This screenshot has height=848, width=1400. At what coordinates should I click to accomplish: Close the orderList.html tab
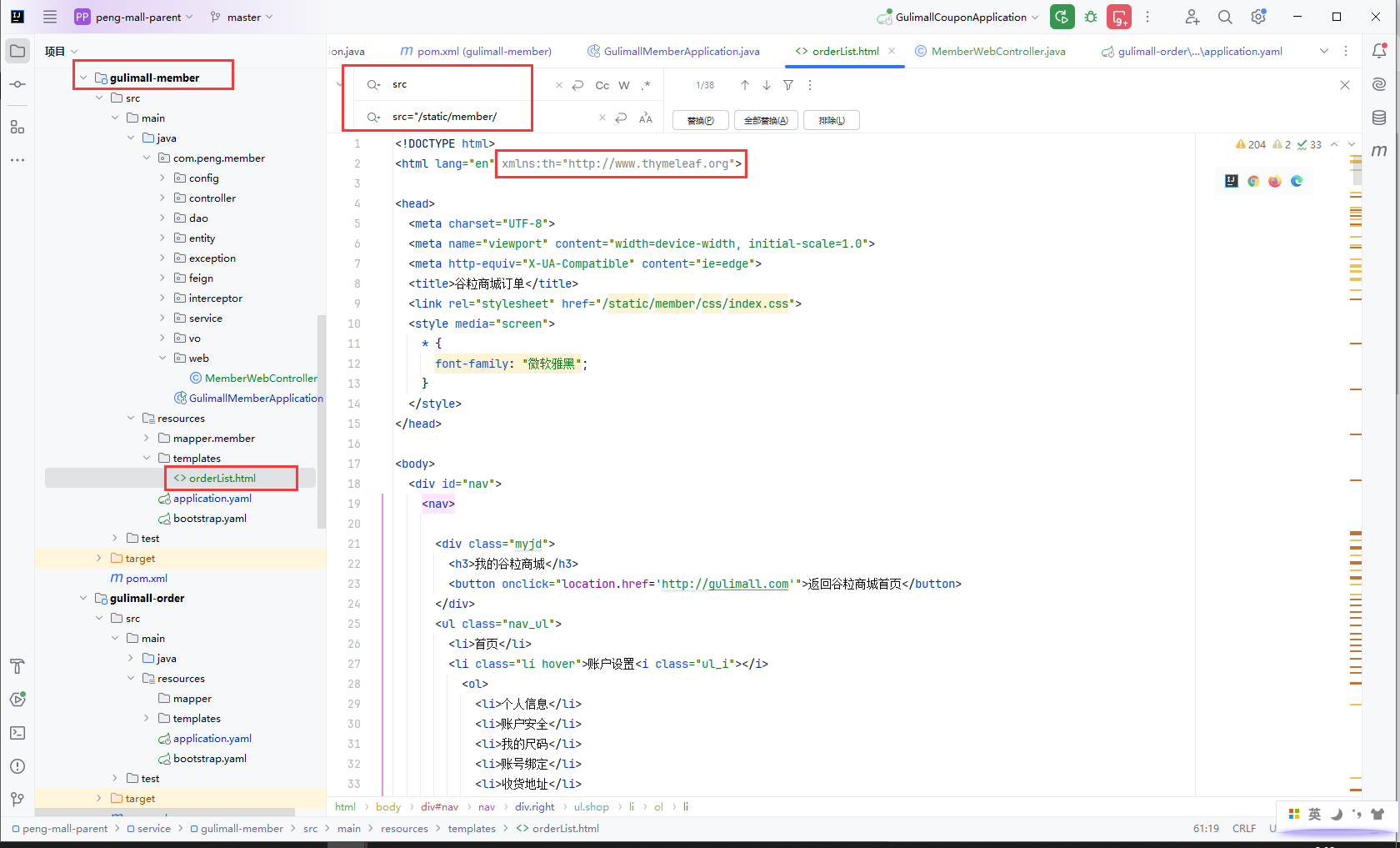(892, 51)
